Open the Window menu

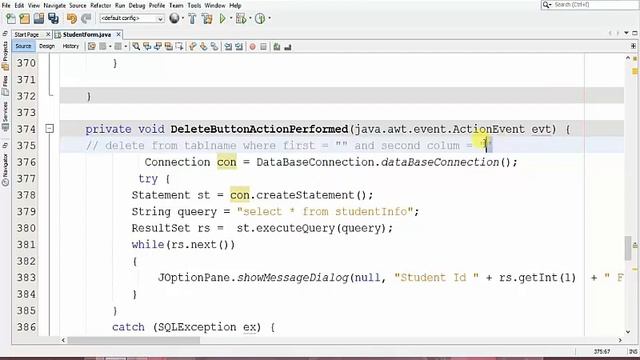[215, 6]
